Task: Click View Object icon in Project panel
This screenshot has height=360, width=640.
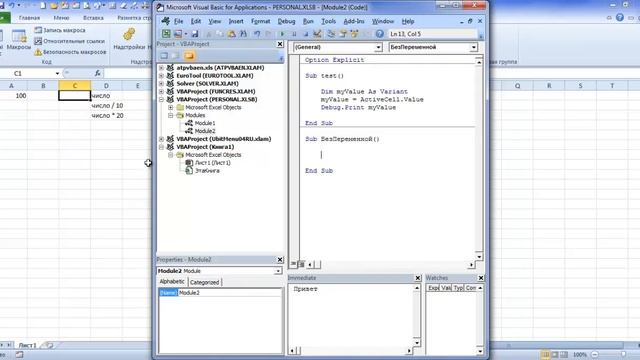Action: point(176,56)
